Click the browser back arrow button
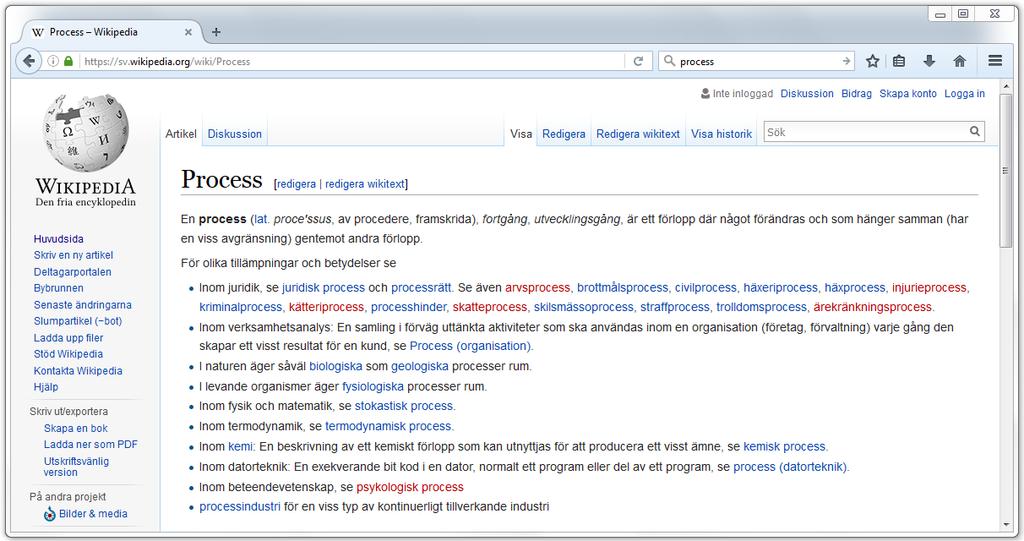The width and height of the screenshot is (1024, 541). [28, 61]
